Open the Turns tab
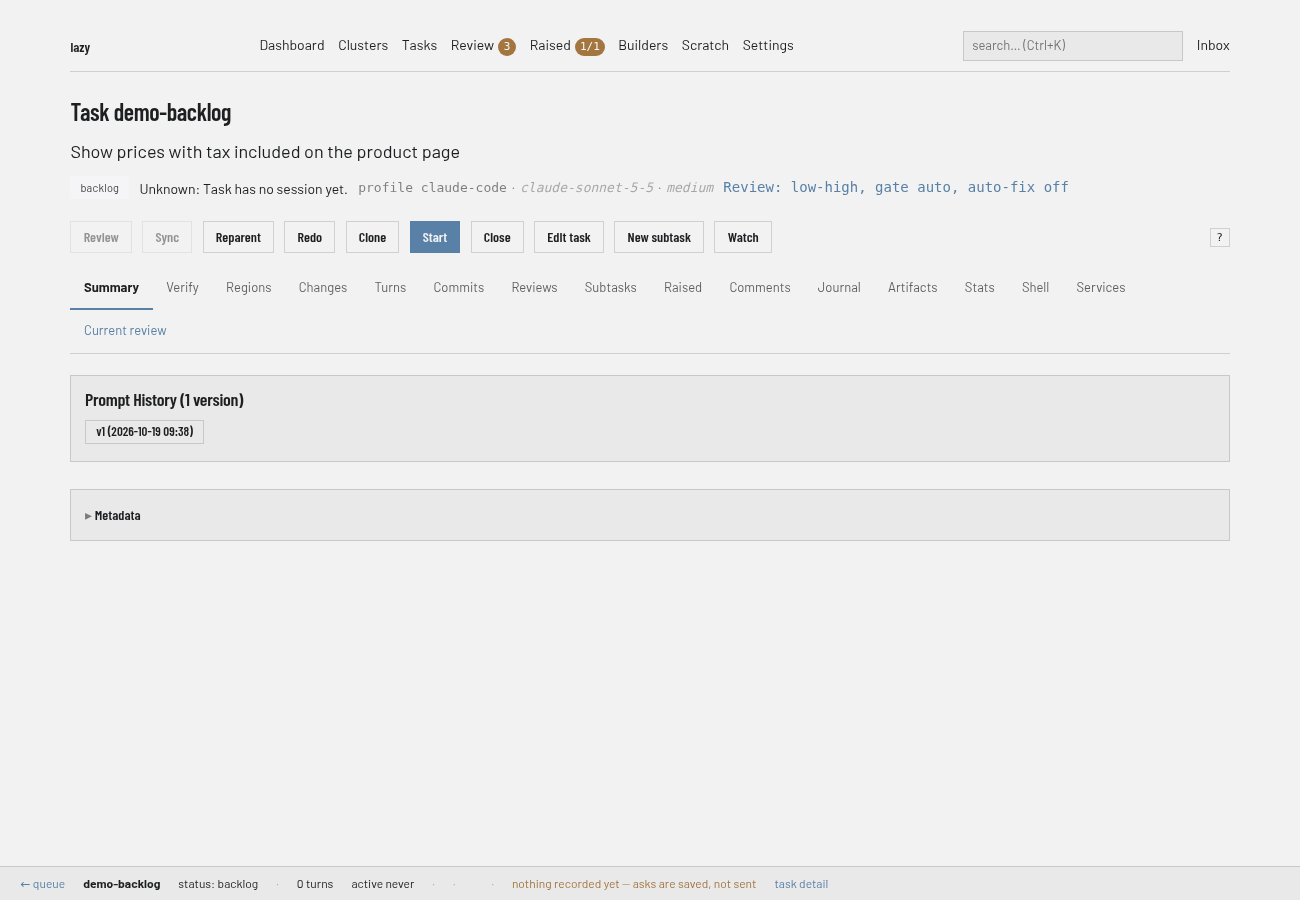Image resolution: width=1300 pixels, height=900 pixels. tap(390, 288)
